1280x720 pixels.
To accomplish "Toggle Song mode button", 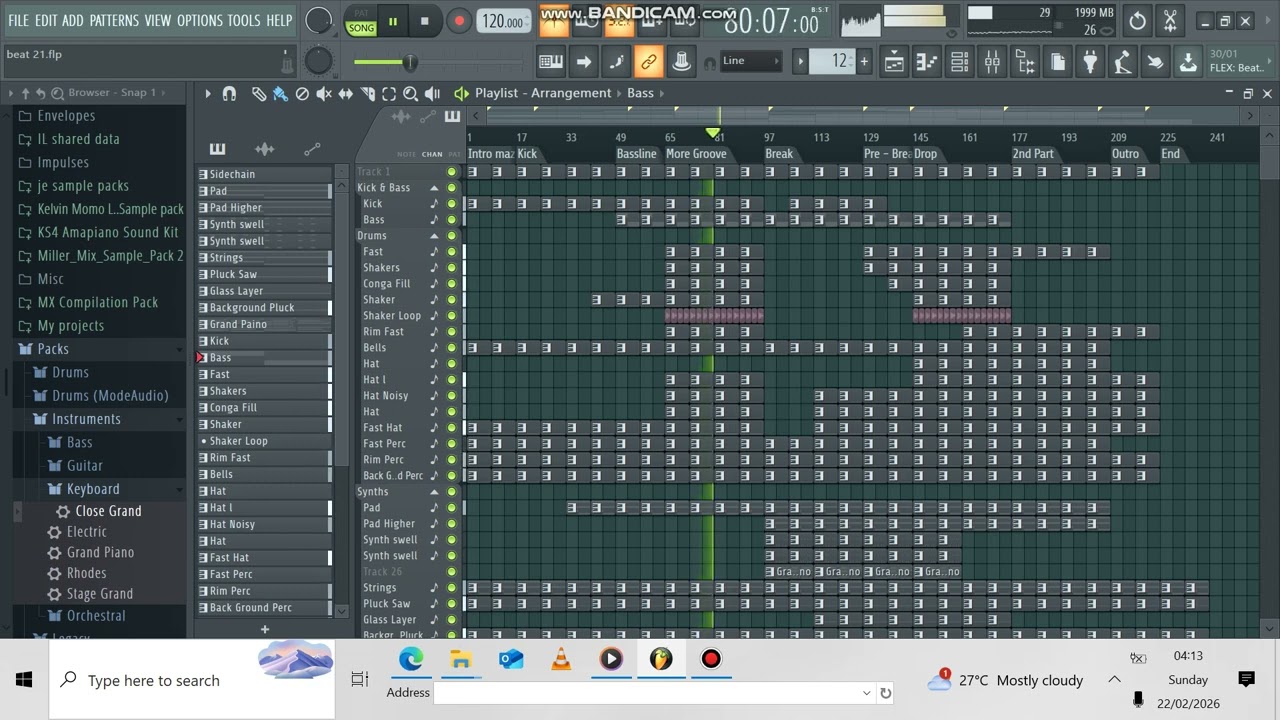I will [x=361, y=27].
